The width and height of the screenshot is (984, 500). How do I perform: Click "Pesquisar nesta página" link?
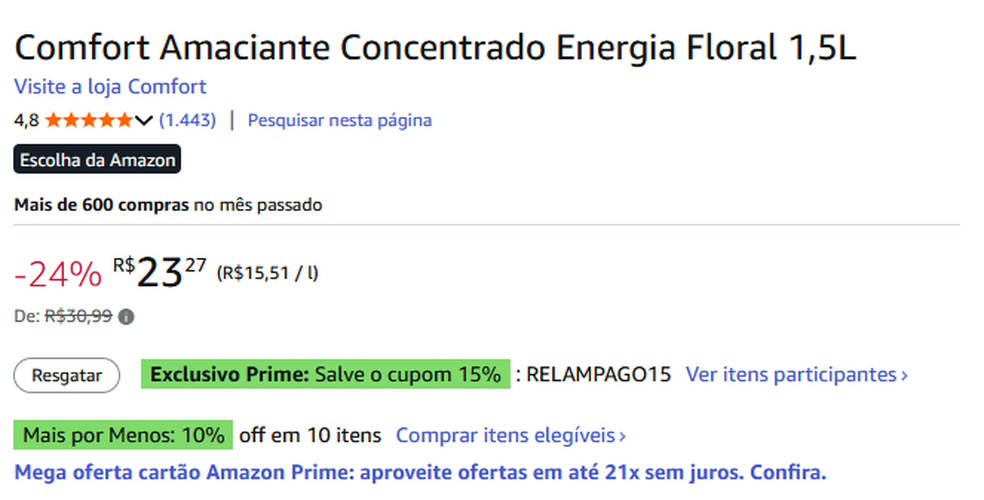339,121
